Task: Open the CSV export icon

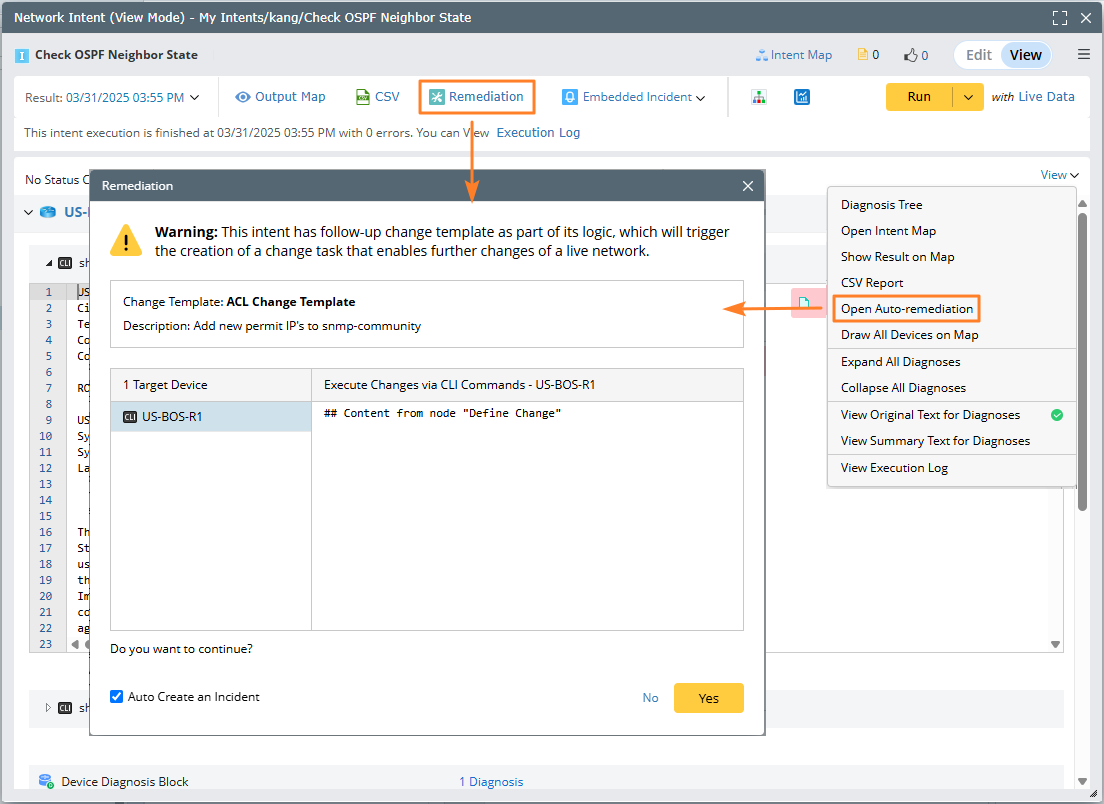Action: (363, 97)
